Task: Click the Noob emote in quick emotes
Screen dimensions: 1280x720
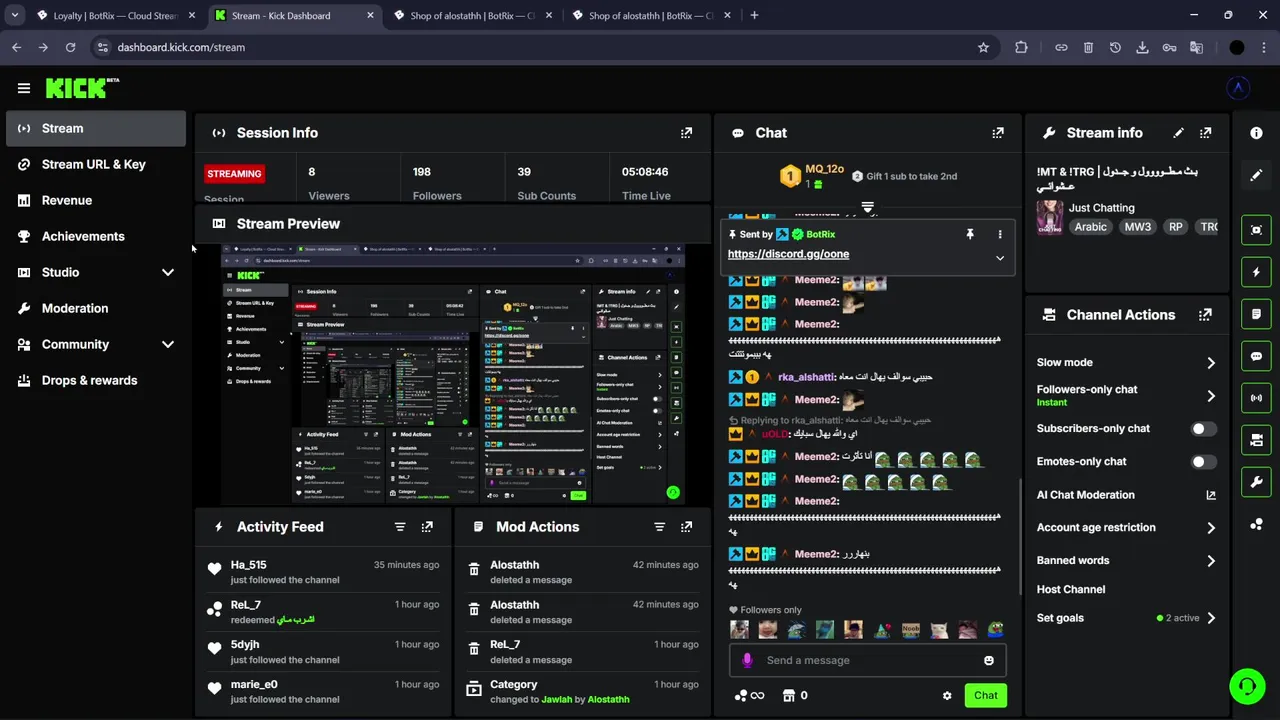Action: (x=910, y=630)
